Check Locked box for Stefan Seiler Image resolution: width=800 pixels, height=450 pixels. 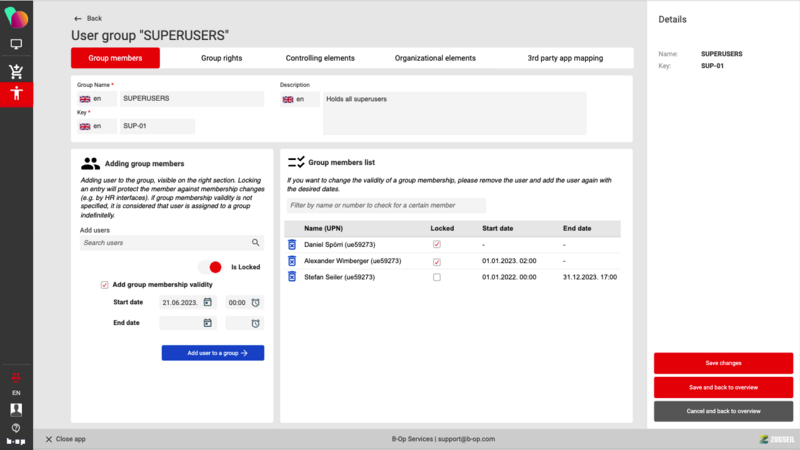tap(437, 277)
